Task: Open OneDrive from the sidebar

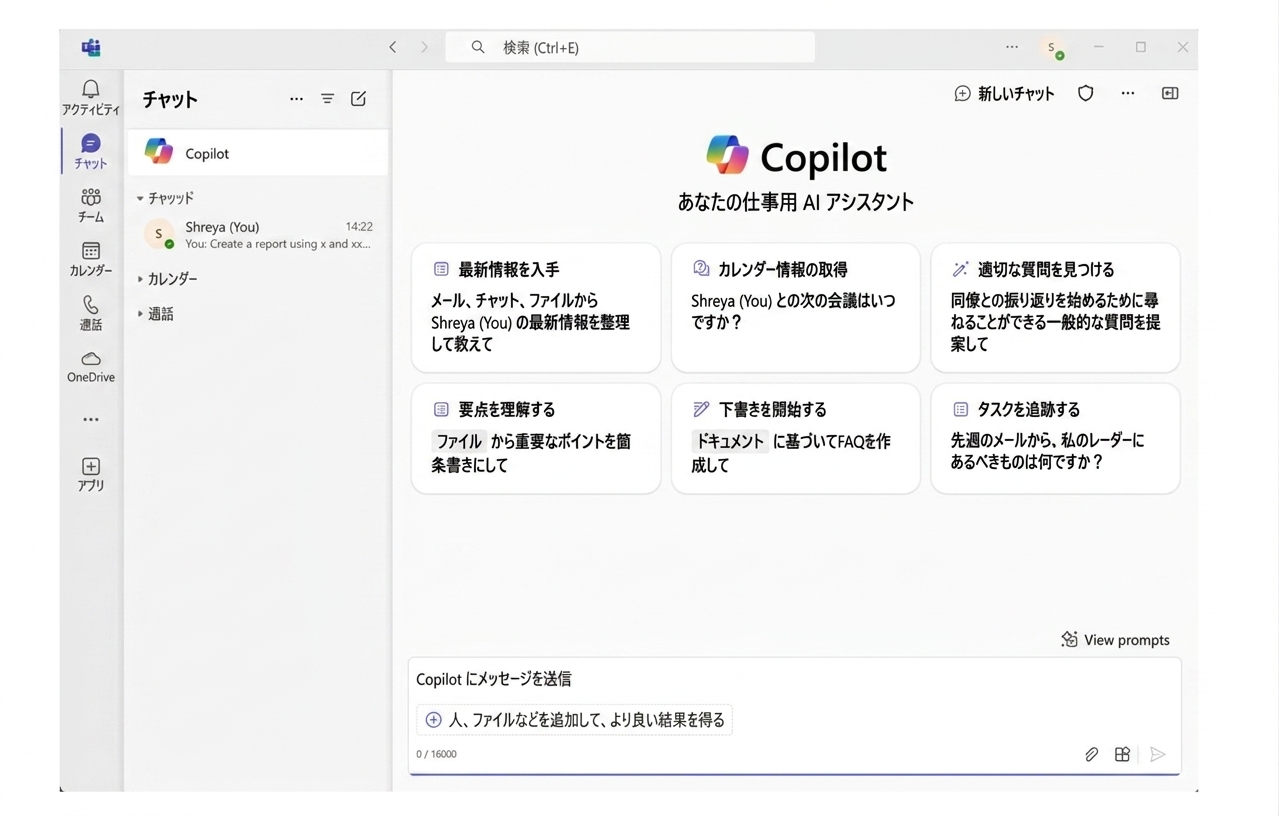Action: tap(91, 367)
